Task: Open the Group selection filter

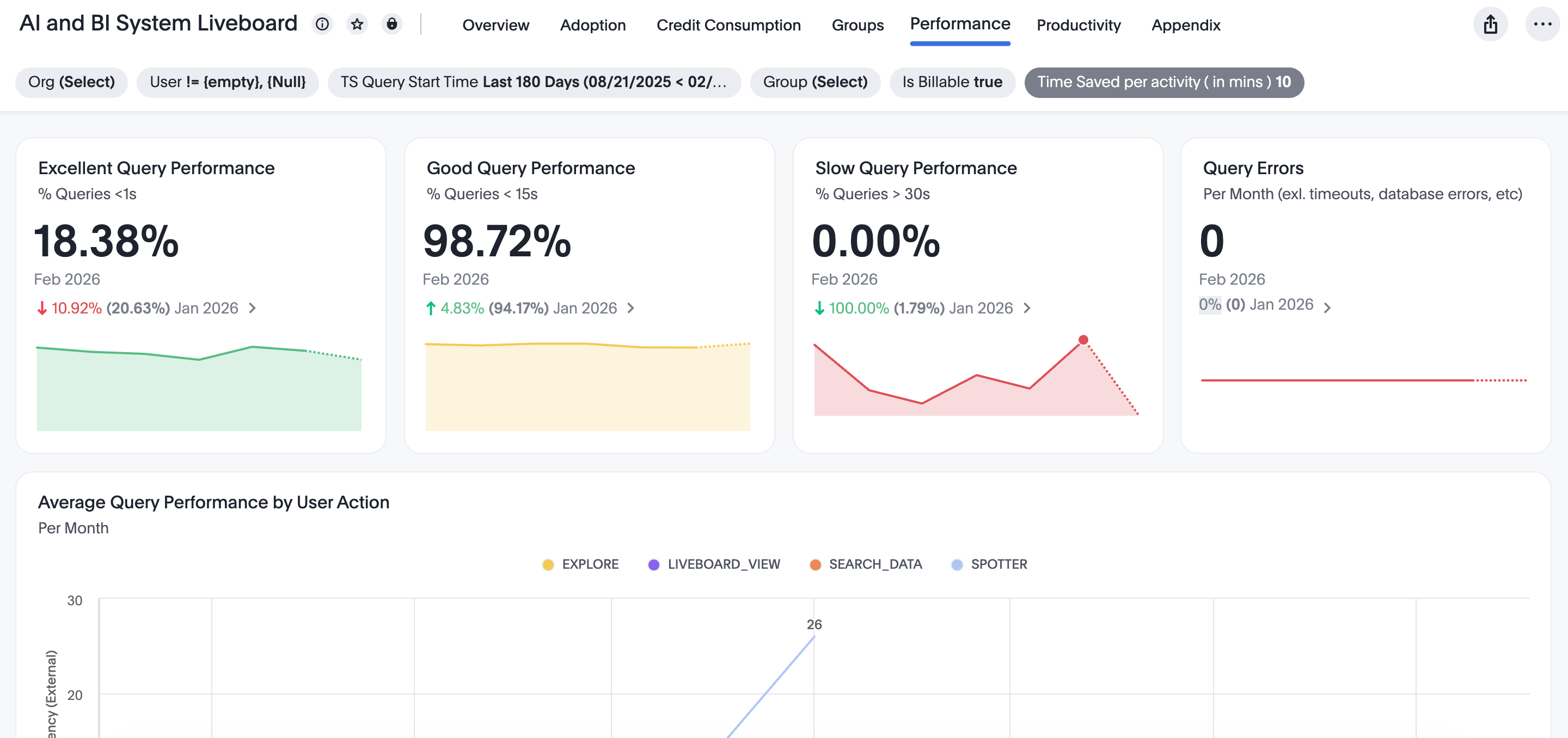Action: 815,82
